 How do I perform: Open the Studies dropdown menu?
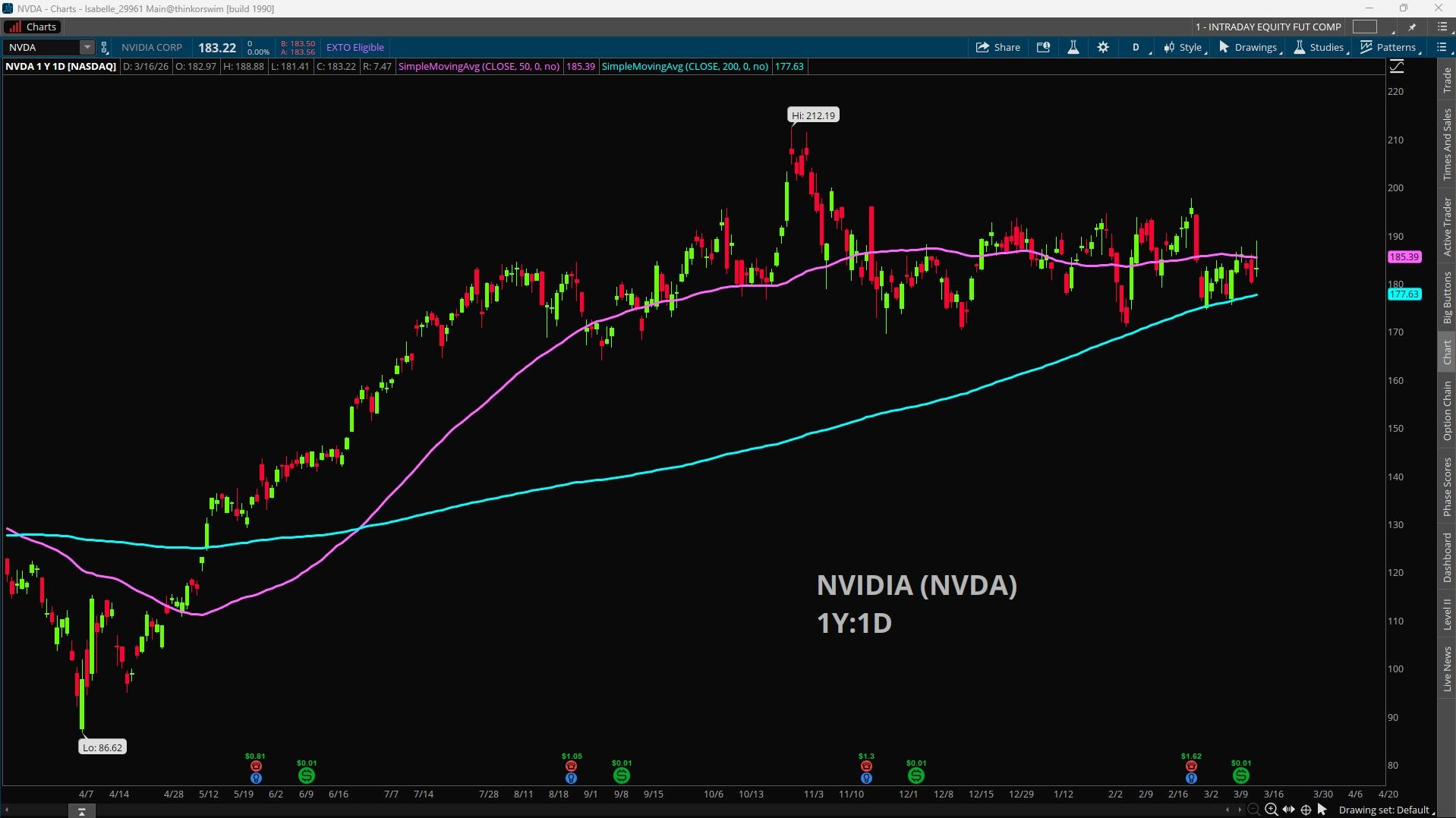coord(1320,47)
